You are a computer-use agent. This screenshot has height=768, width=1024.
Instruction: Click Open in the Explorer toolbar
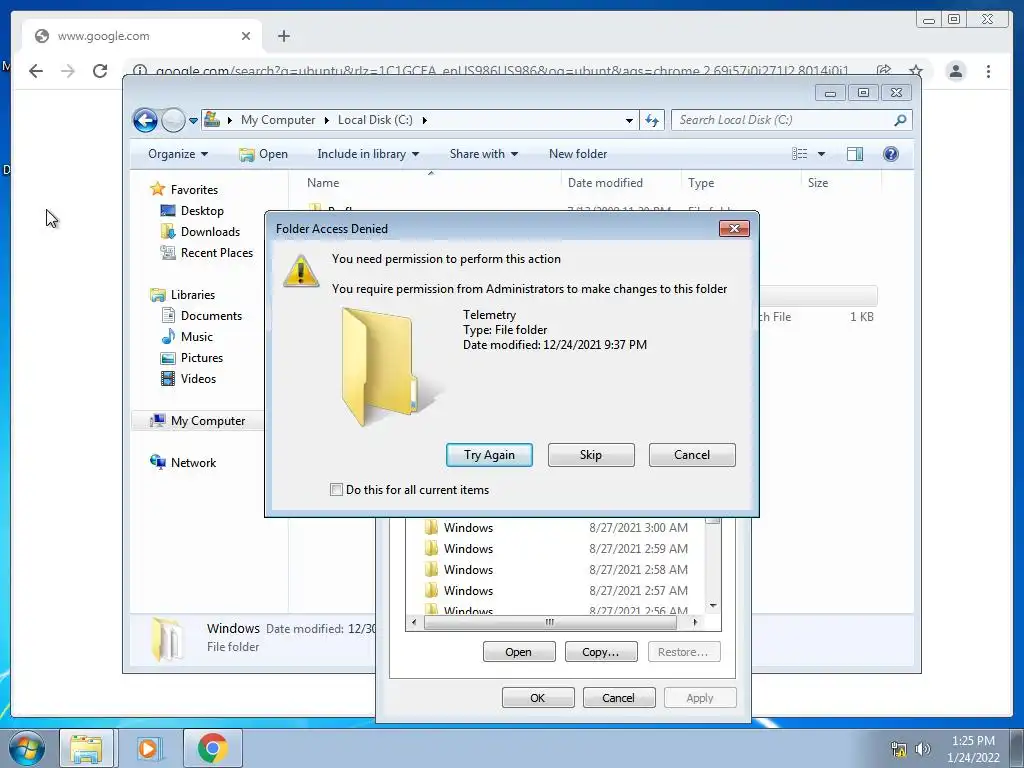(x=264, y=154)
